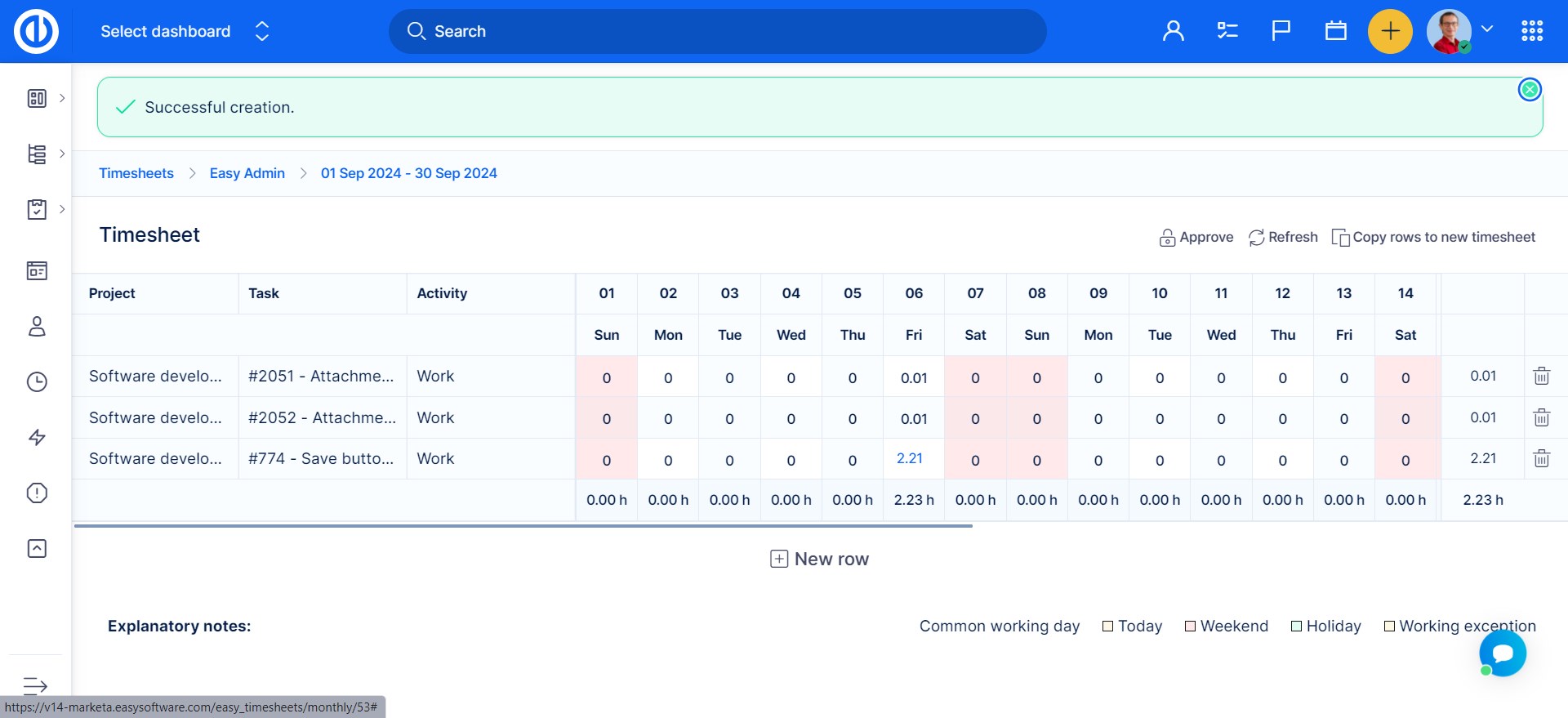The height and width of the screenshot is (718, 1568).
Task: Expand the user avatar menu arrow
Action: click(1487, 29)
